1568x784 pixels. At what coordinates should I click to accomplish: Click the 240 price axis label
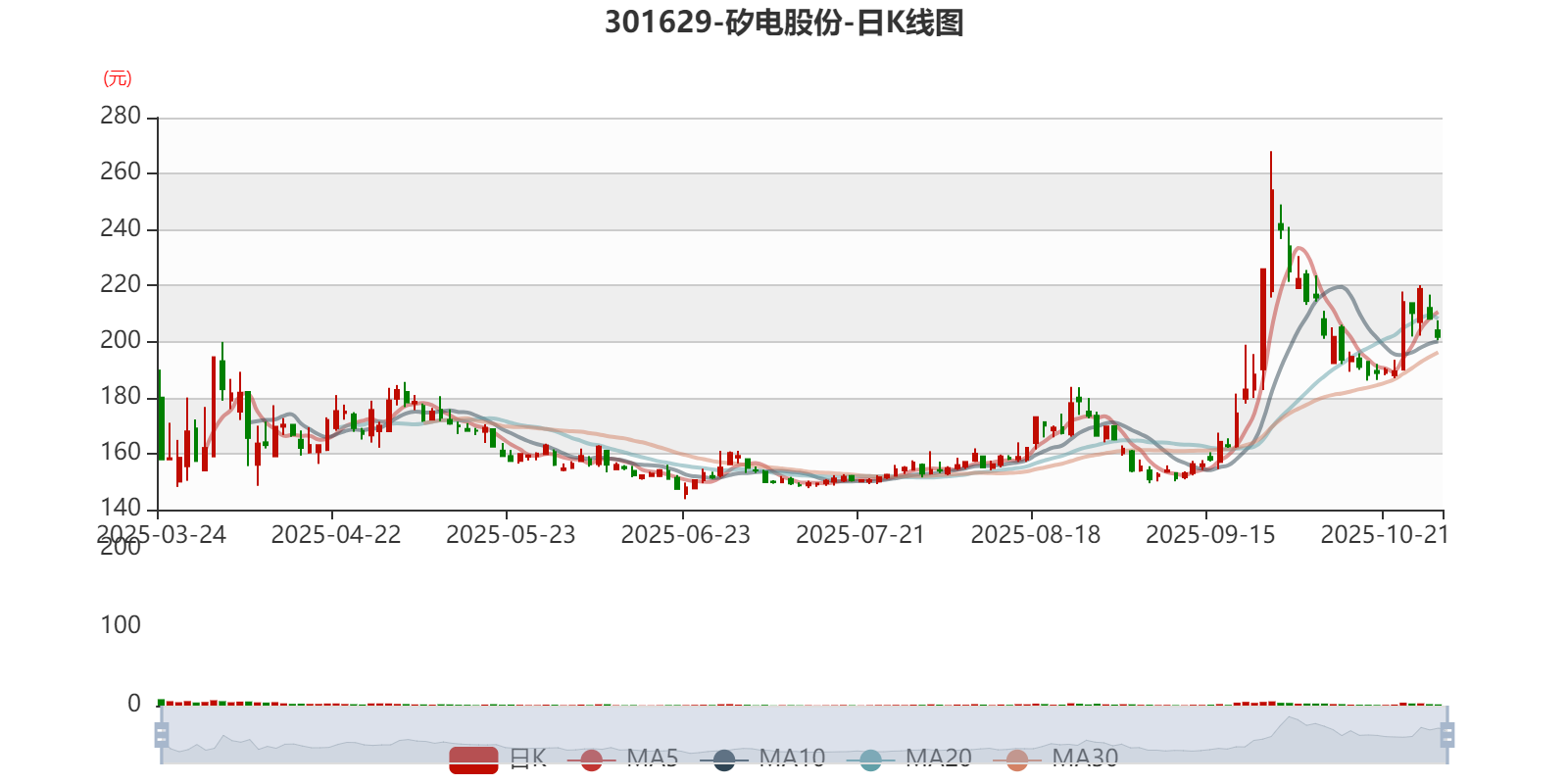click(121, 228)
